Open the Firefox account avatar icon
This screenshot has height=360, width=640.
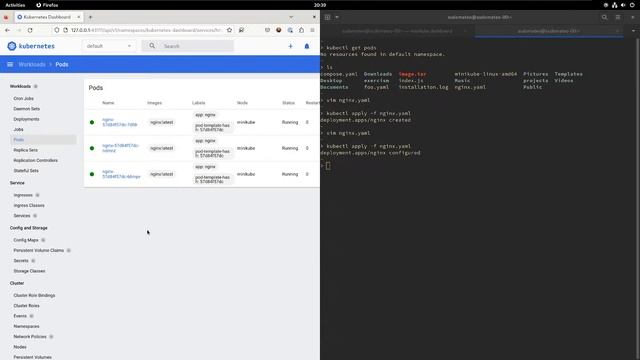pos(279,30)
